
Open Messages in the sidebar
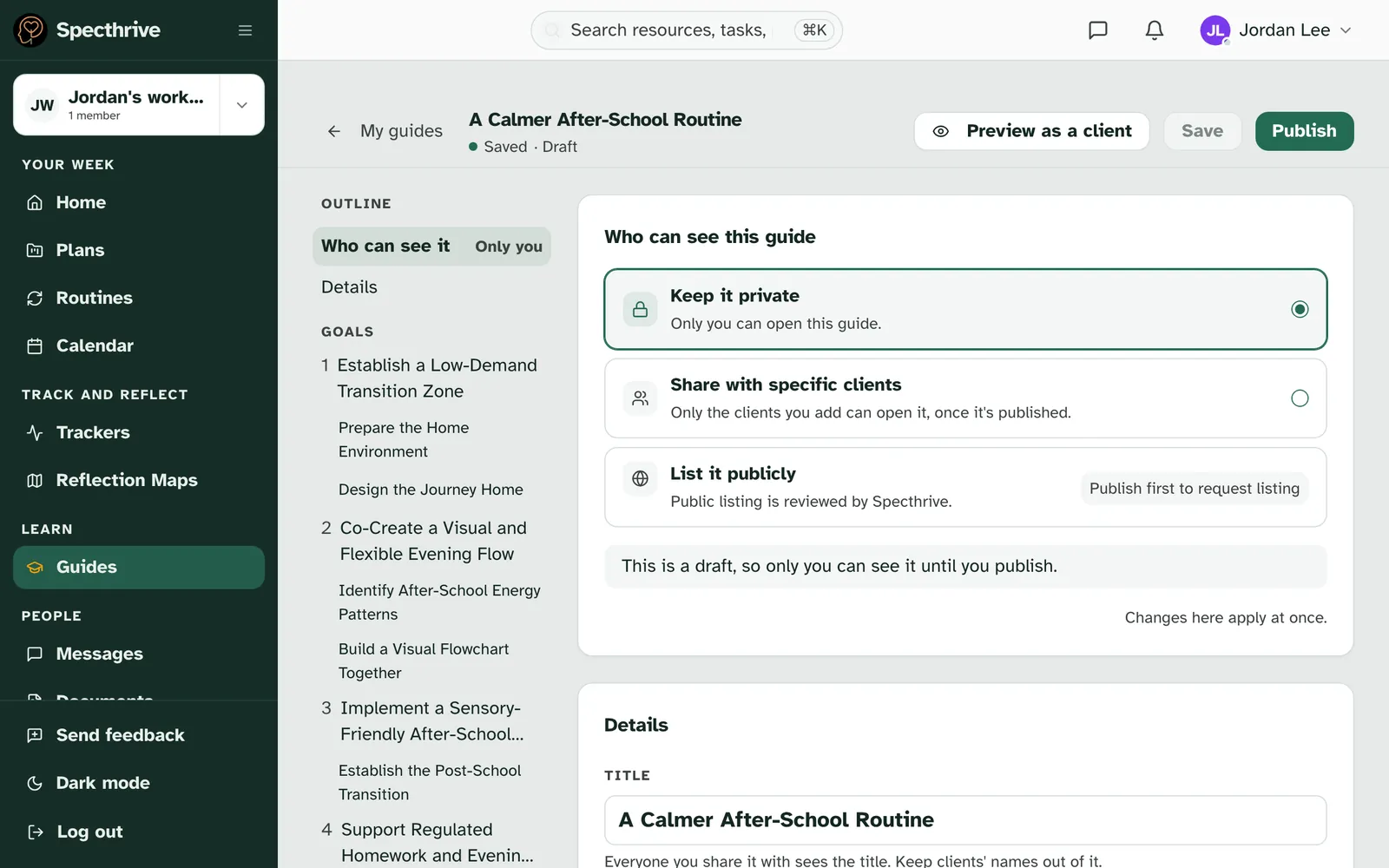pos(139,654)
